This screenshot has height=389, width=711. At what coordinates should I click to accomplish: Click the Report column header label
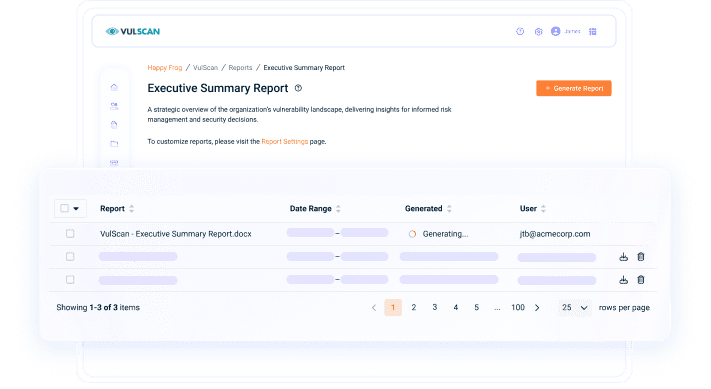point(112,209)
